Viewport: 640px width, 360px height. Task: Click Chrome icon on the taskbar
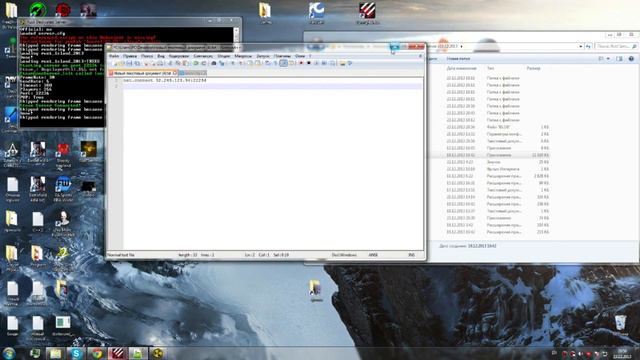[97, 353]
